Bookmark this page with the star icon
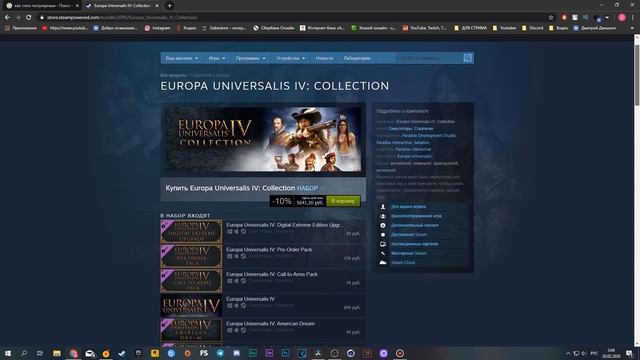 coord(551,18)
